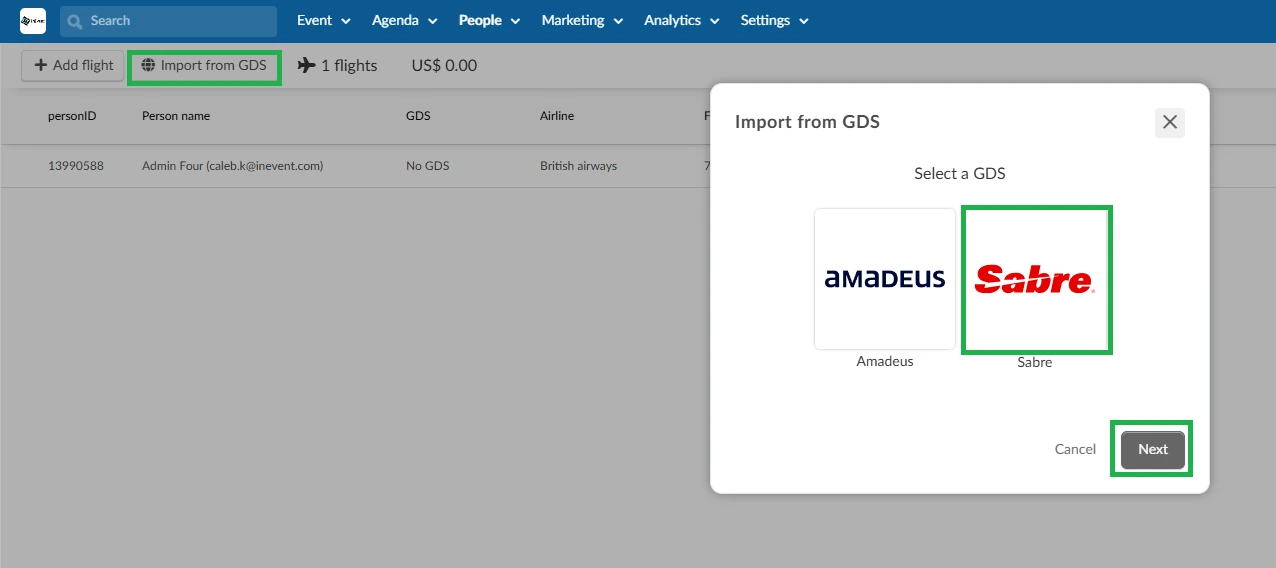Click the airplane icon beside 1 flights
The width and height of the screenshot is (1276, 568).
click(x=306, y=66)
